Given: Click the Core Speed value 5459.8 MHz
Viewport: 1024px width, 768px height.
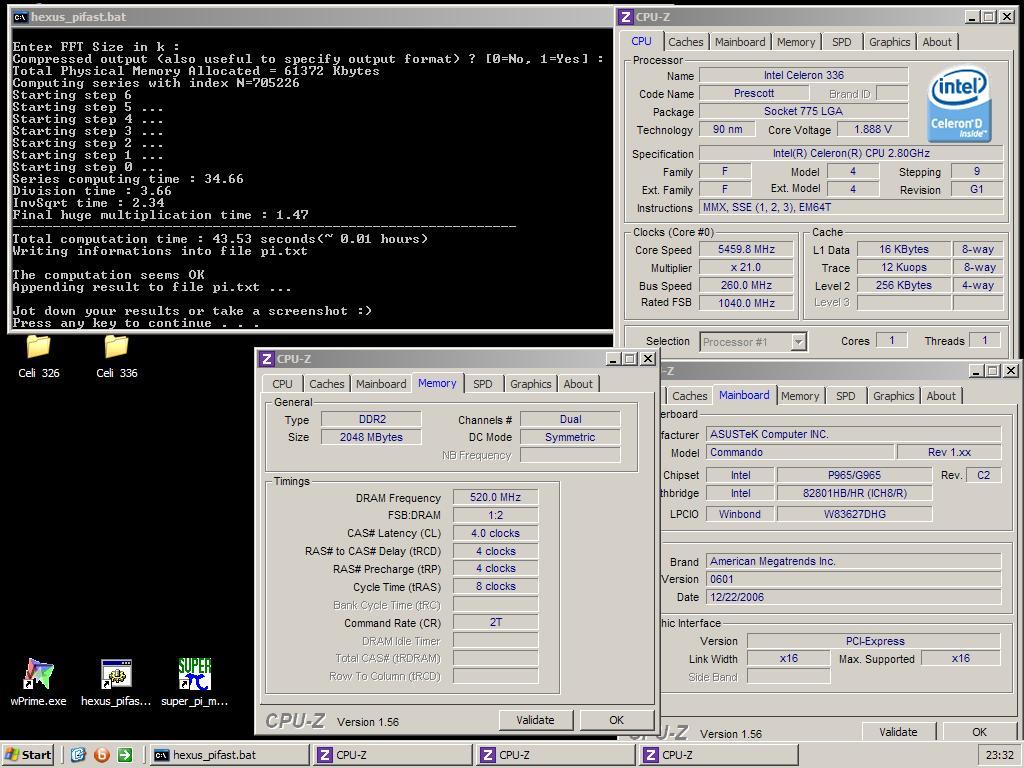Looking at the screenshot, I should (x=746, y=249).
